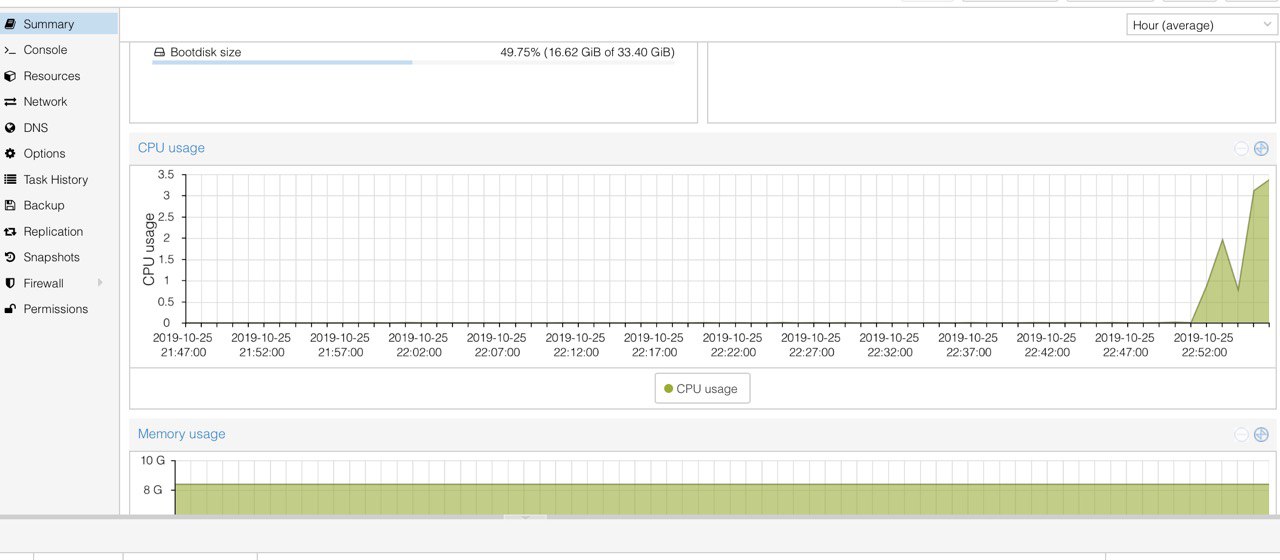Viewport: 1280px width, 560px height.
Task: Click the Task History list icon
Action: [11, 180]
